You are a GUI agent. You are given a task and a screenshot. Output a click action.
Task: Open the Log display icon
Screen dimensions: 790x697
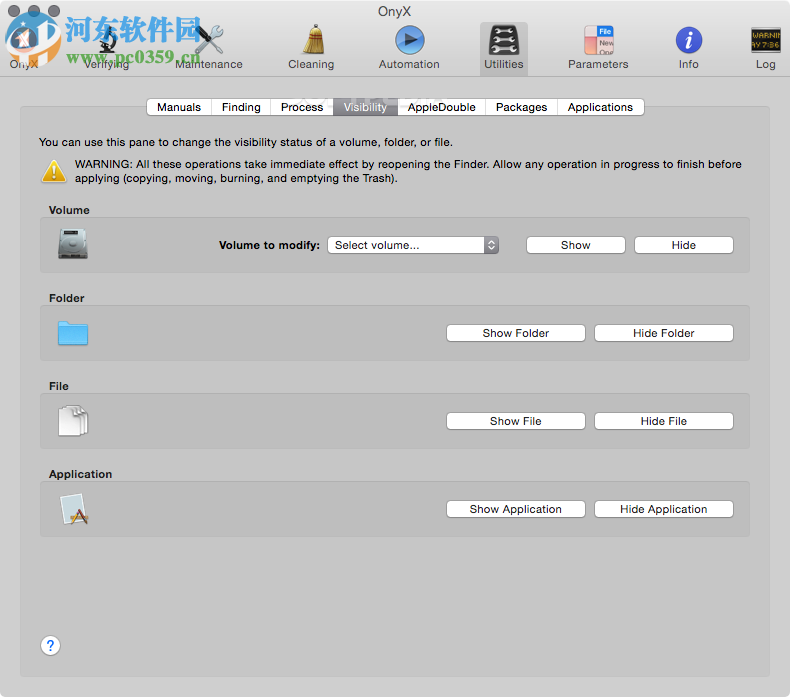(765, 40)
